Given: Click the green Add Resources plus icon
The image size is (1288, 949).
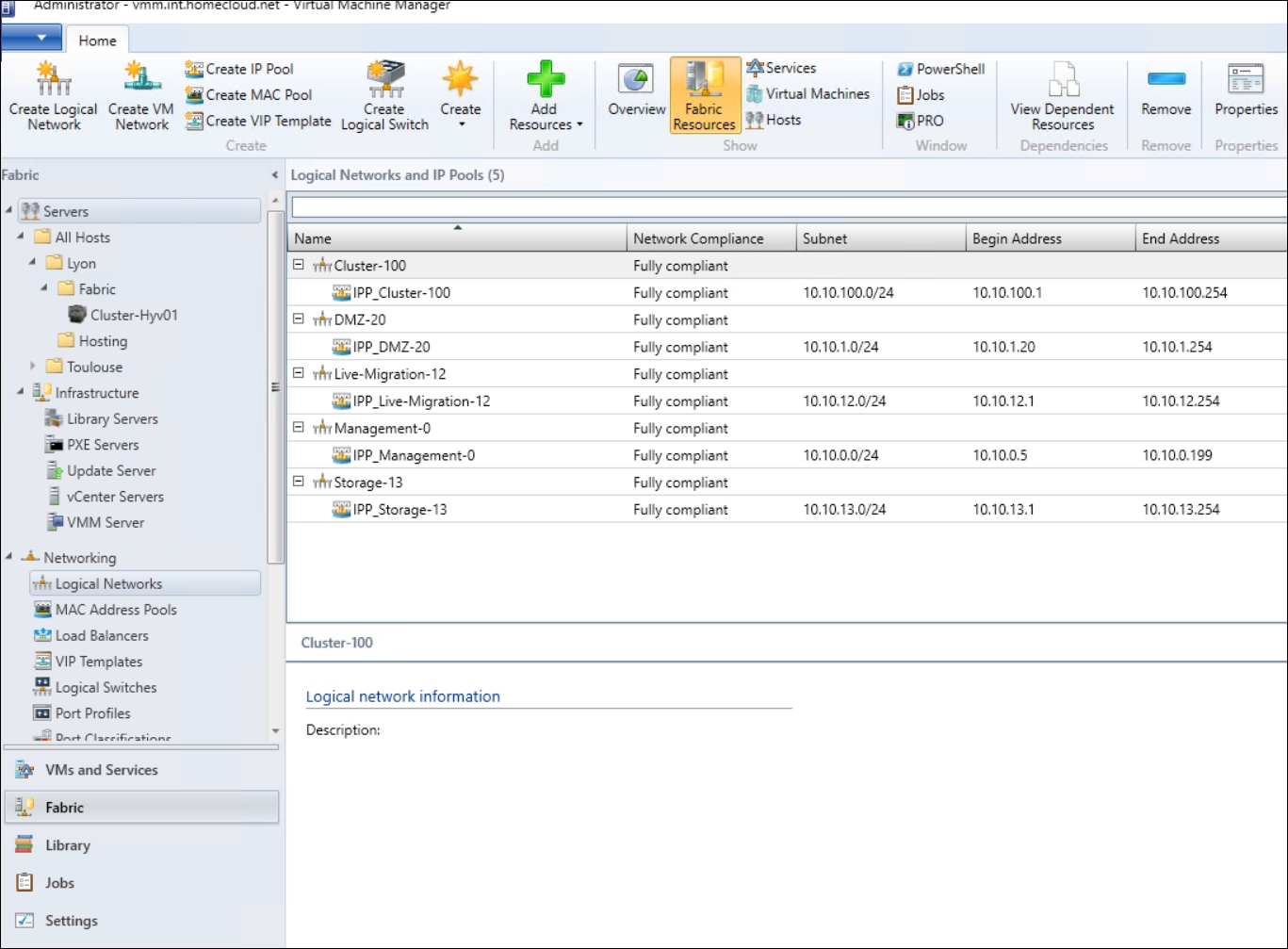Looking at the screenshot, I should tap(546, 80).
